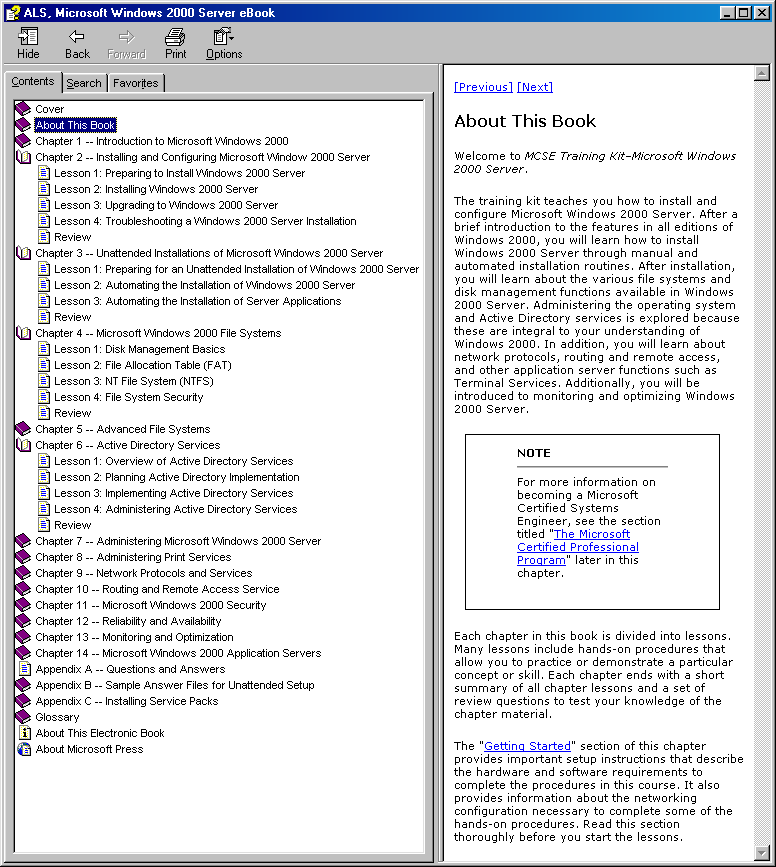Viewport: 776px width, 867px height.
Task: Select Chapter 14 -- Microsoft Windows 2000 Application Servers
Action: [x=178, y=654]
